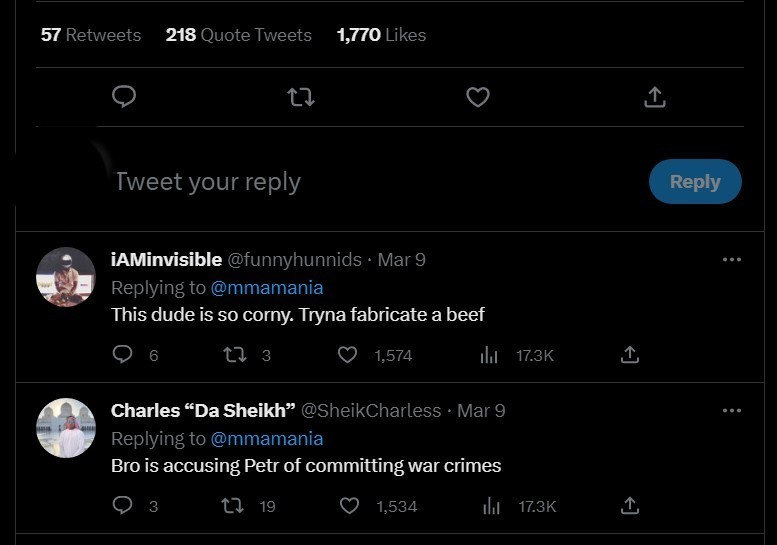The height and width of the screenshot is (545, 777).
Task: Share iAMinvisible's reply
Action: [x=630, y=355]
